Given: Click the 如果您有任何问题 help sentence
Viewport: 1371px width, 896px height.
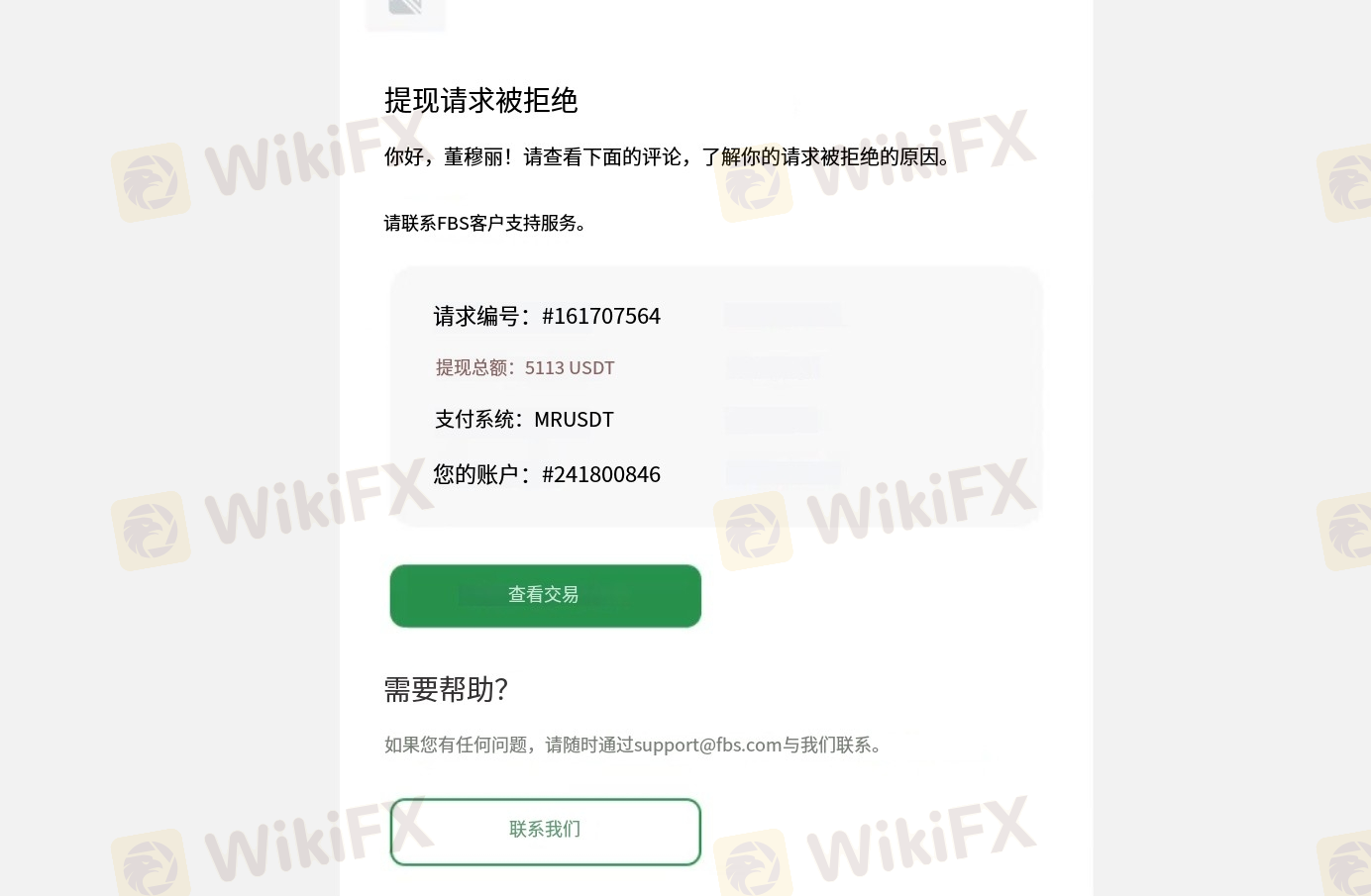Looking at the screenshot, I should pyautogui.click(x=634, y=745).
